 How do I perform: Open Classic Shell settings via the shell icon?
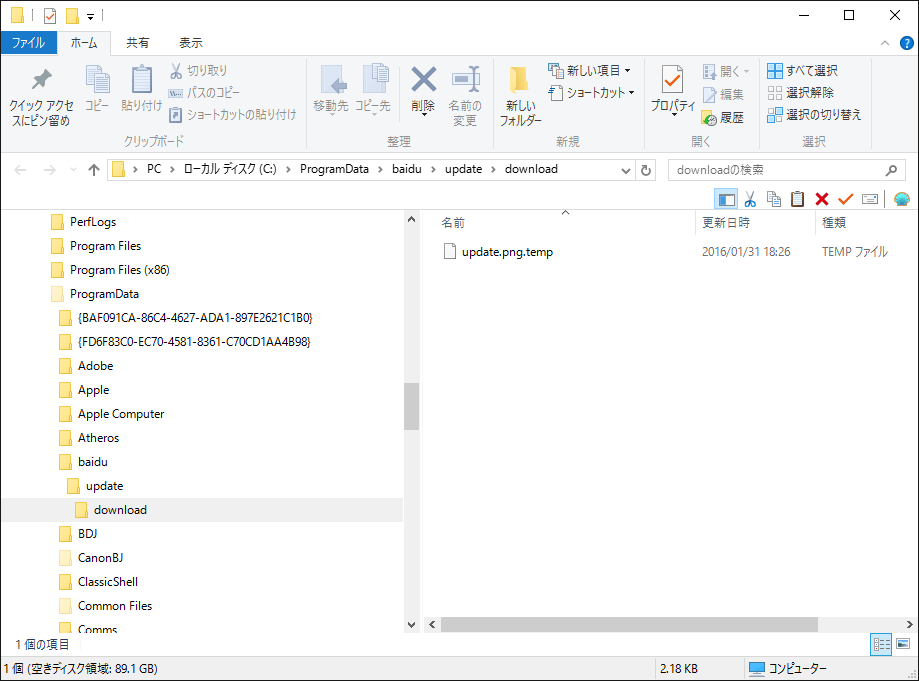click(901, 199)
